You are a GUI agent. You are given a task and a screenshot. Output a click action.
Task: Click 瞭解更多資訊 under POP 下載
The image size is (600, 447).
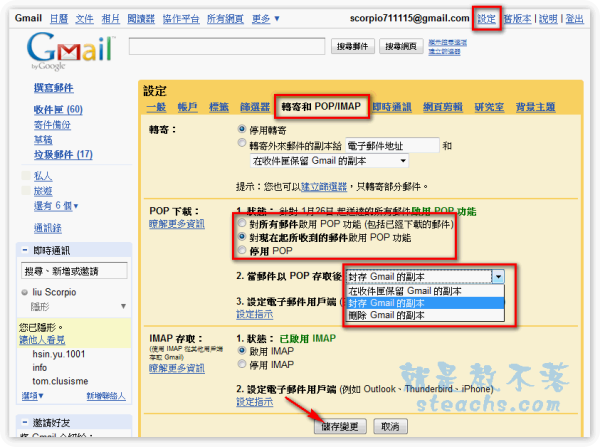(177, 224)
